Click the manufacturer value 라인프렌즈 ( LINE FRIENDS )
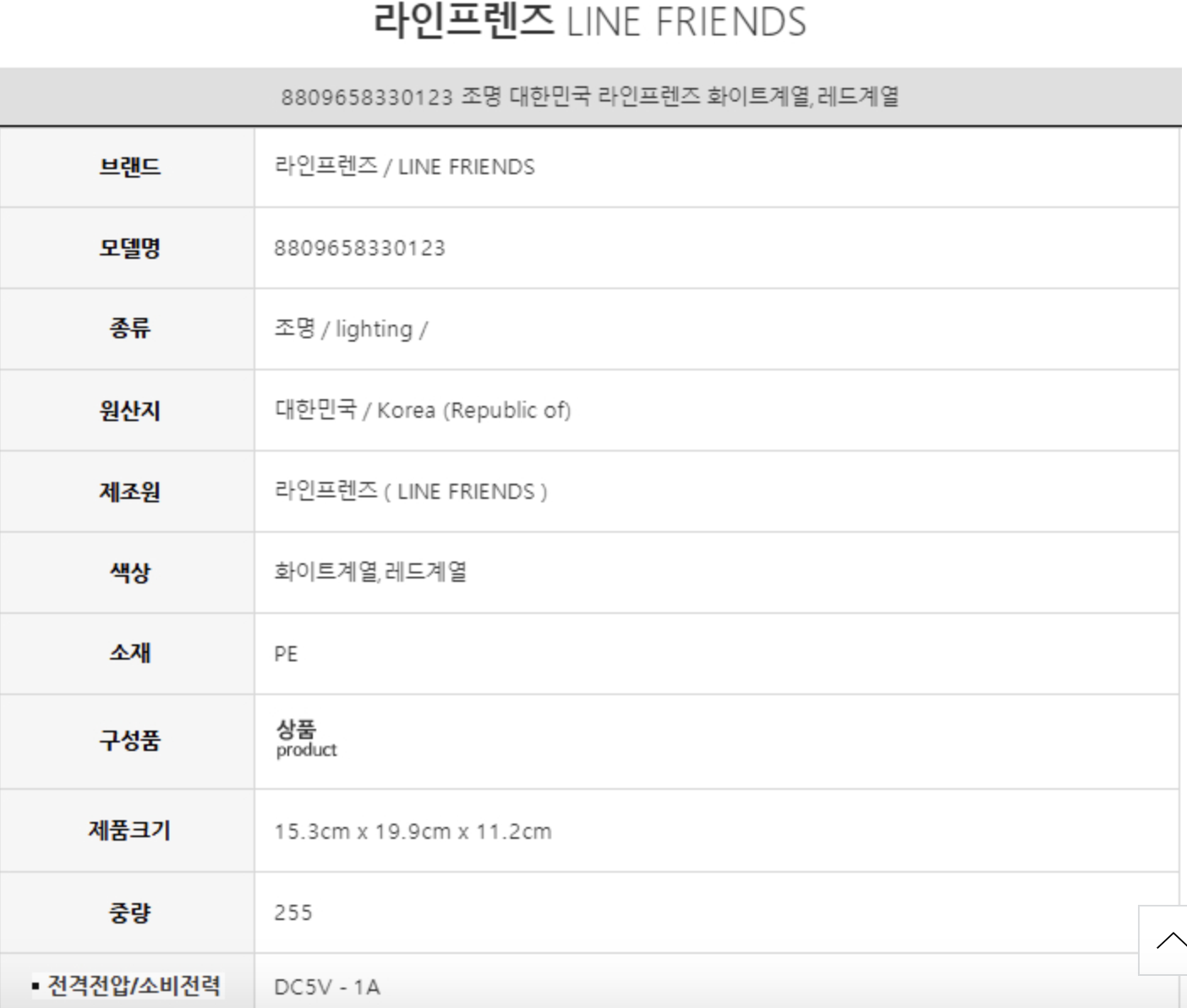Viewport: 1187px width, 1008px height. click(x=411, y=491)
